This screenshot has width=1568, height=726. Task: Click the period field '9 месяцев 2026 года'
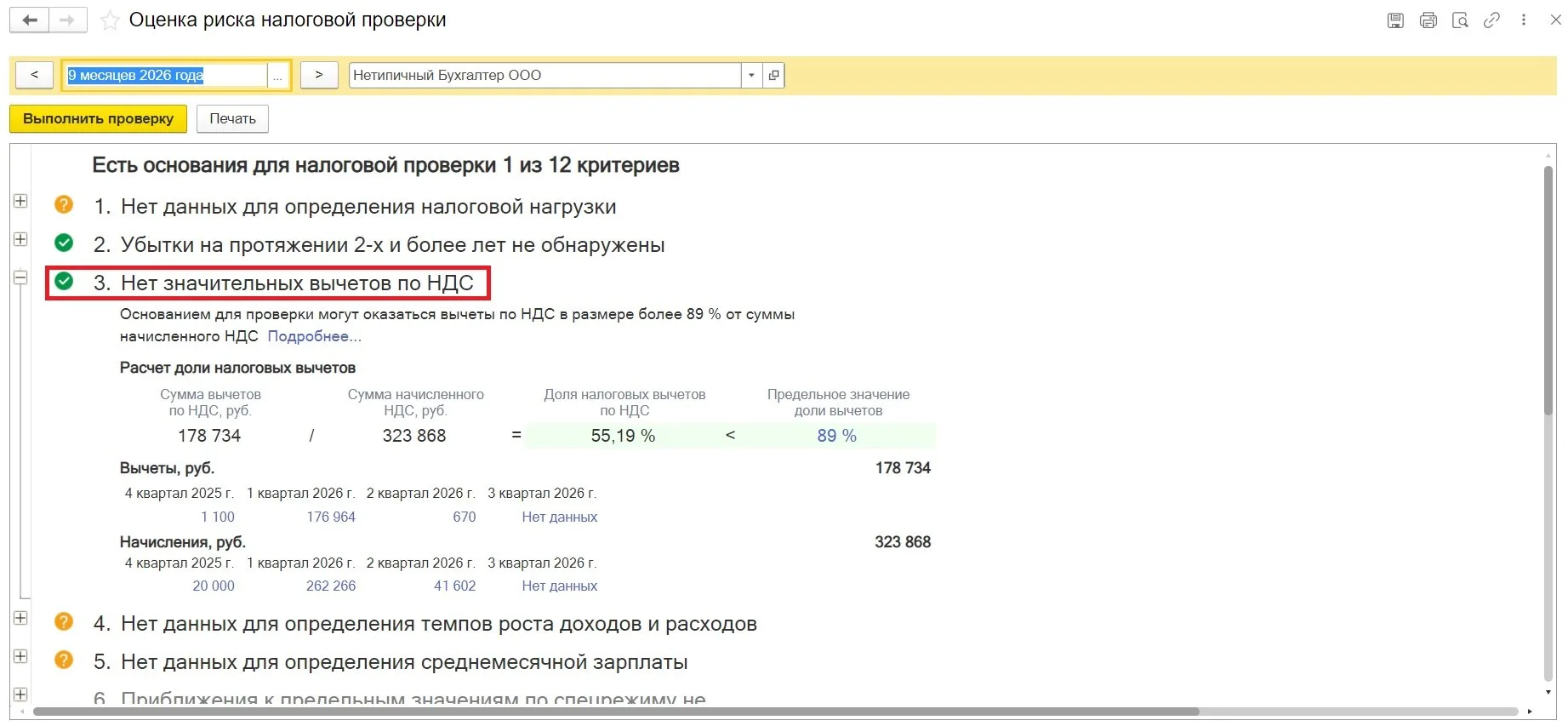tap(167, 75)
